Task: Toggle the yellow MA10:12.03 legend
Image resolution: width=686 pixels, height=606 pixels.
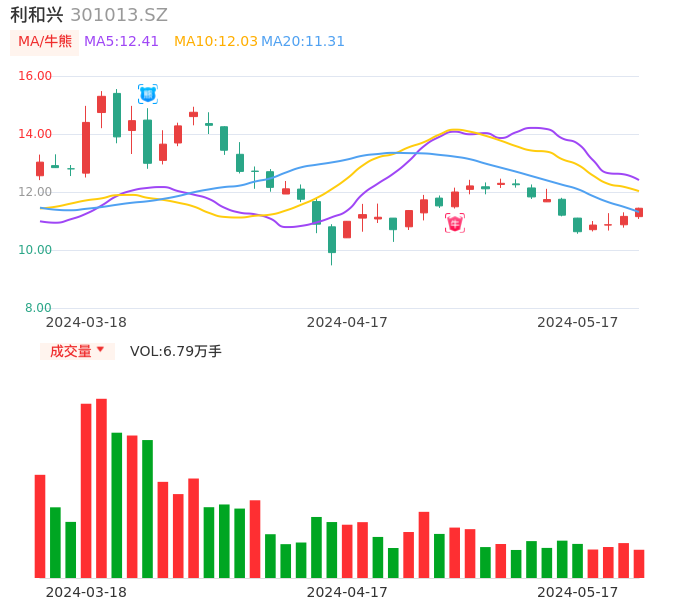Action: (216, 42)
